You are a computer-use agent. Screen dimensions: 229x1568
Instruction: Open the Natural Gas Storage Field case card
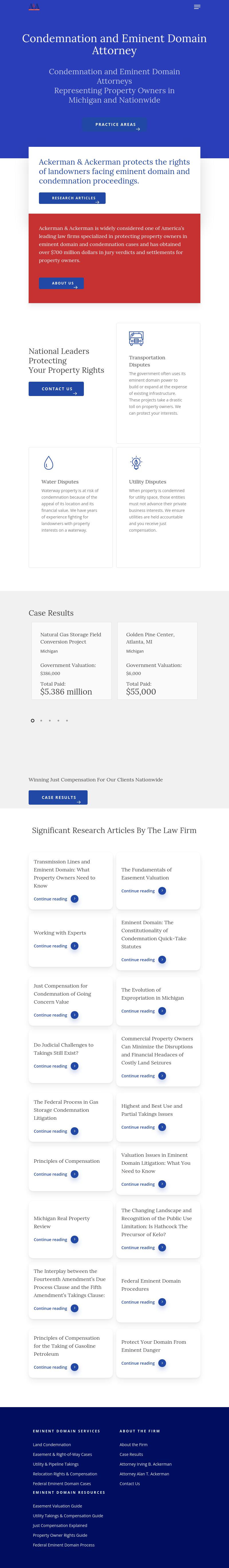70,660
